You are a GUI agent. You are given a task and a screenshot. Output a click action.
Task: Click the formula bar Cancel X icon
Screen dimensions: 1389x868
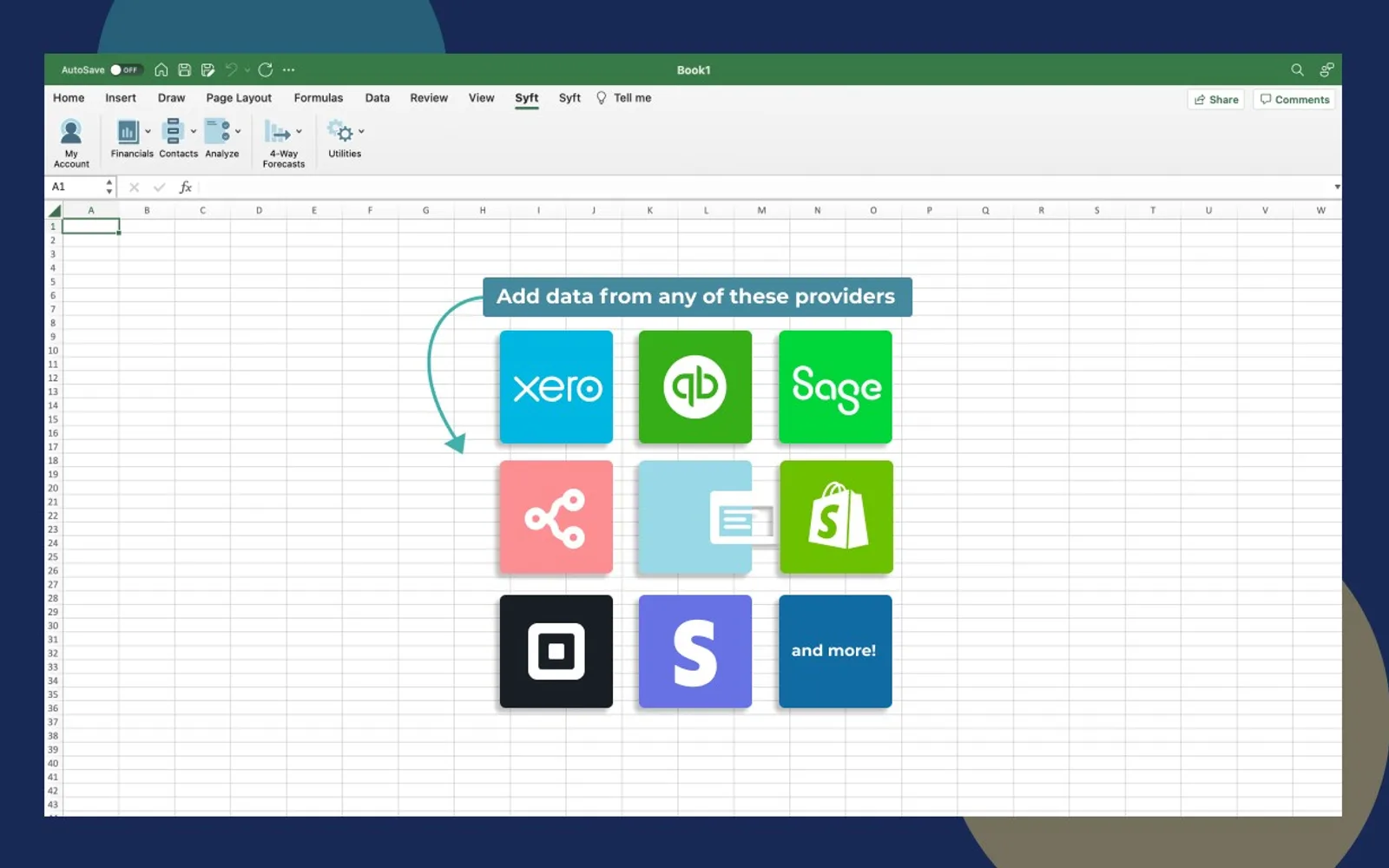[135, 187]
